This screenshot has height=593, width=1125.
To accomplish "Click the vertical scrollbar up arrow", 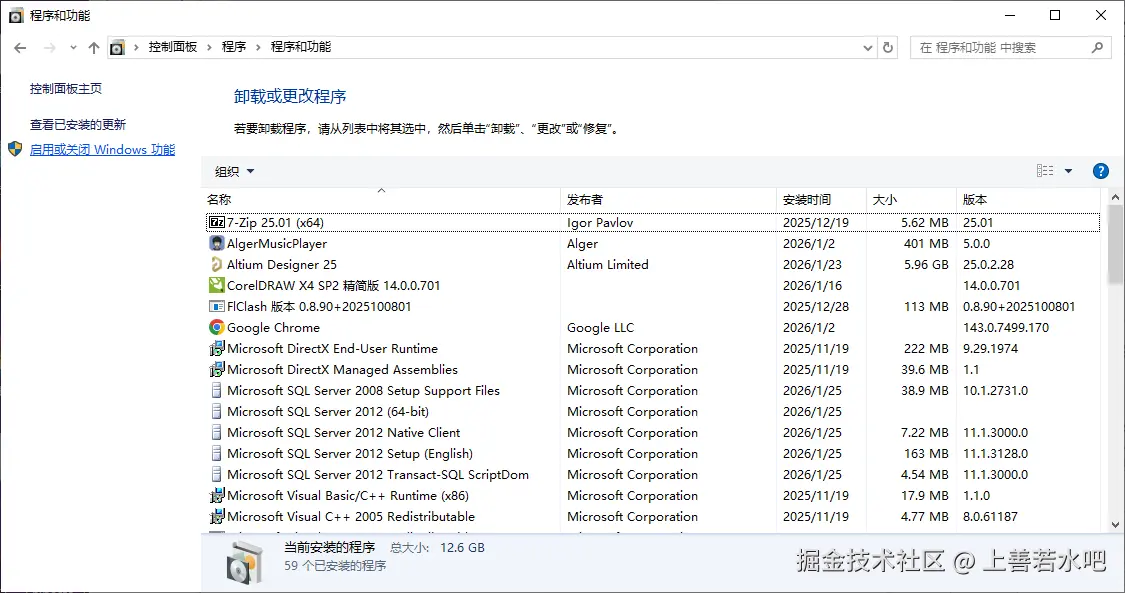I will coord(1115,196).
